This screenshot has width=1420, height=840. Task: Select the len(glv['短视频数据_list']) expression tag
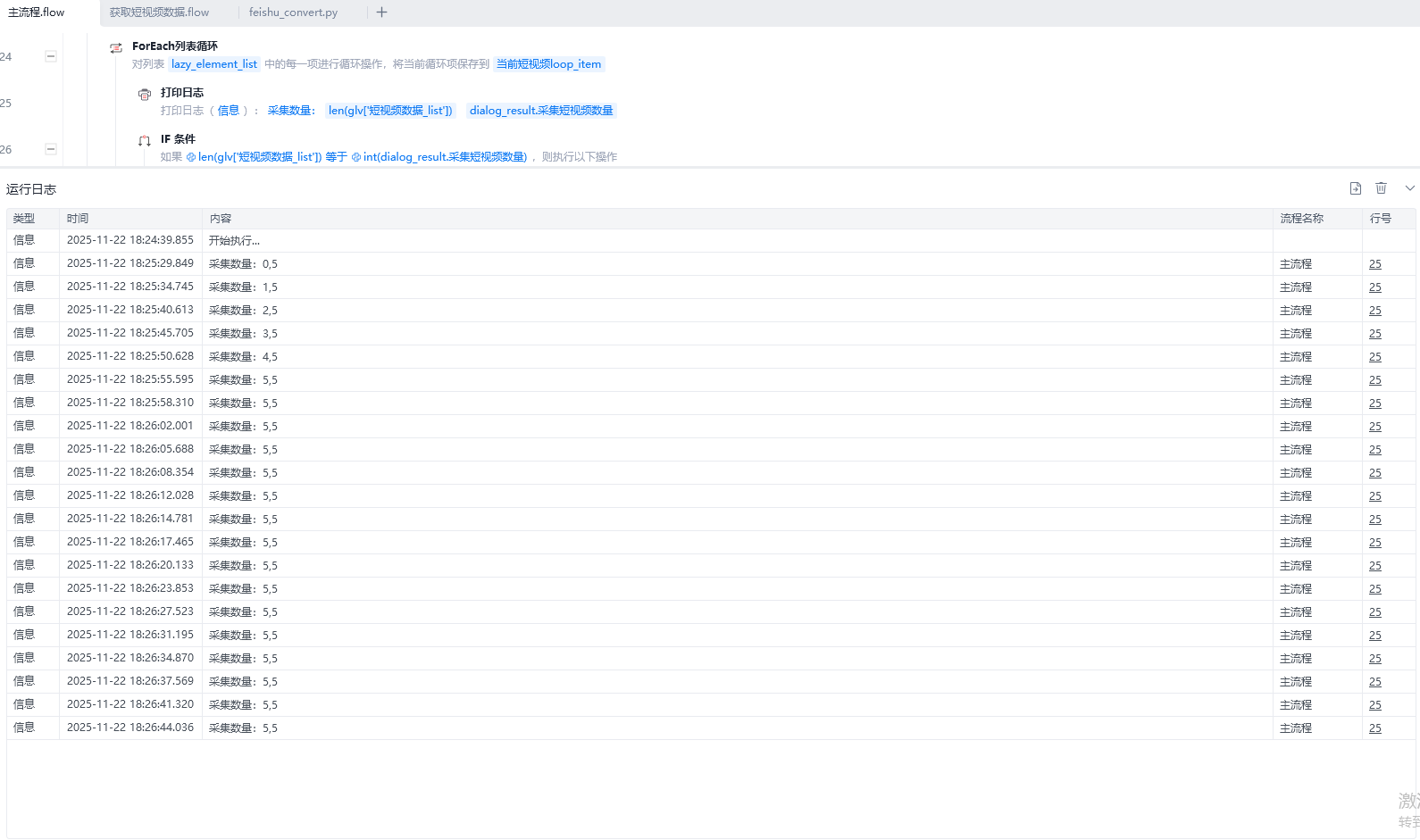(390, 111)
